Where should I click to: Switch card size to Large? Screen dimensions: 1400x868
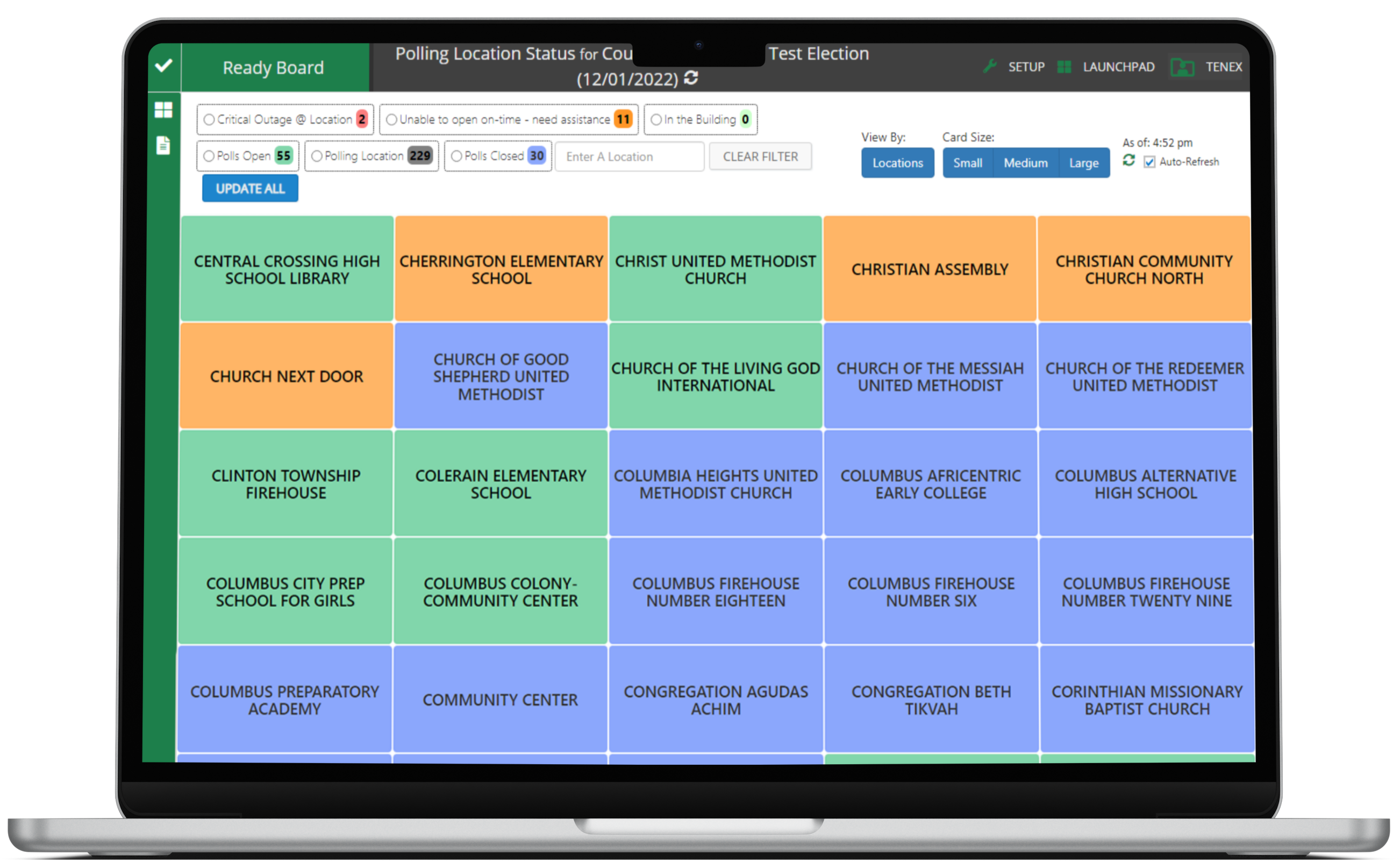point(1083,163)
